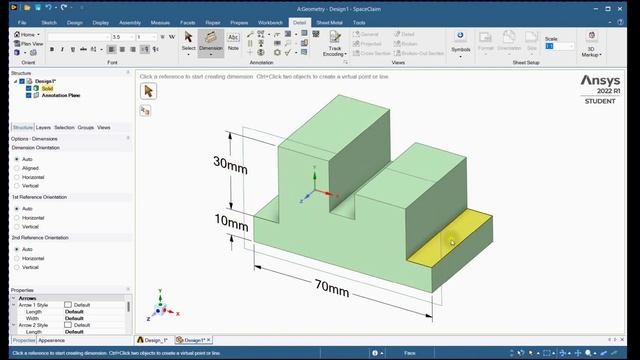Undo the last action
Image resolution: width=640 pixels, height=360 pixels.
click(x=49, y=7)
